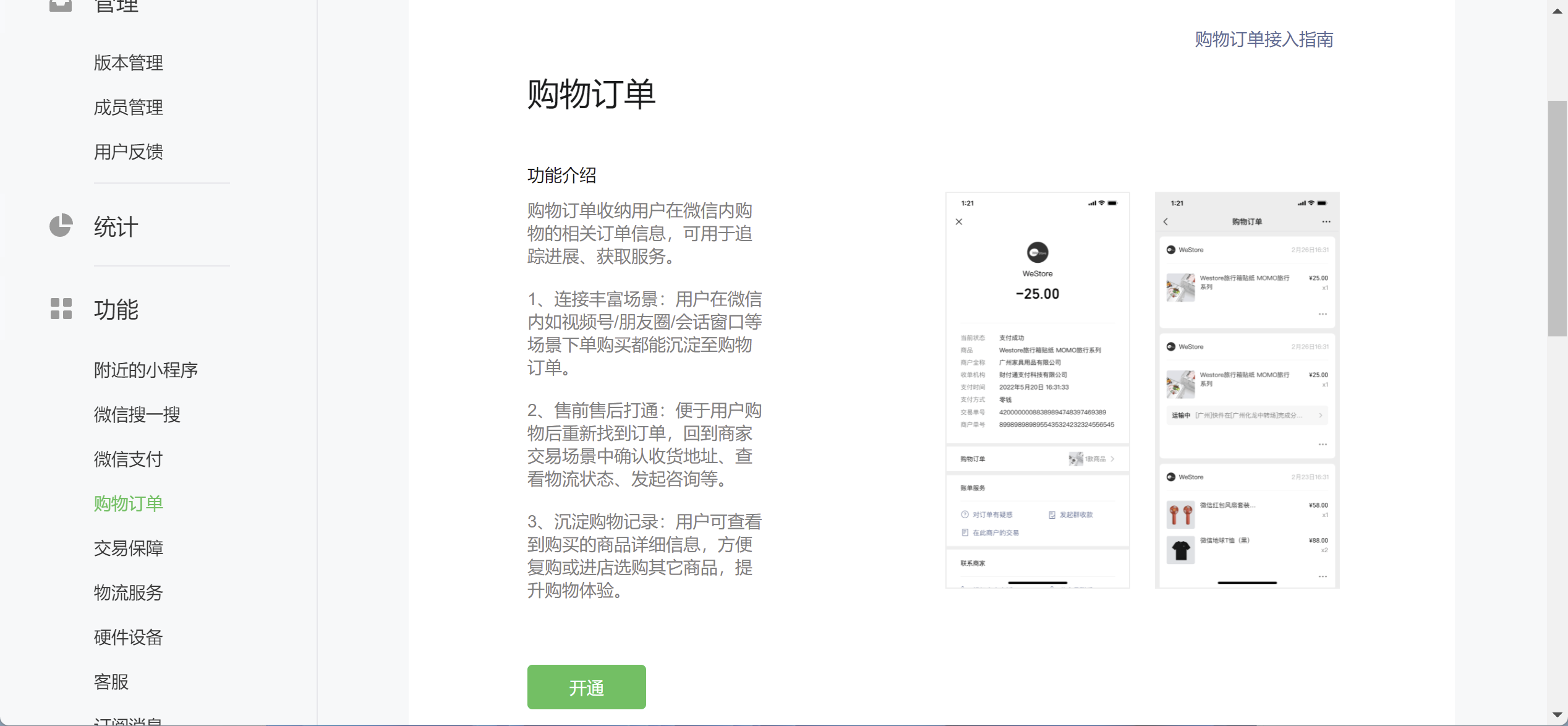The height and width of the screenshot is (726, 1568).
Task: Click the 功能 grid icon
Action: coord(61,309)
